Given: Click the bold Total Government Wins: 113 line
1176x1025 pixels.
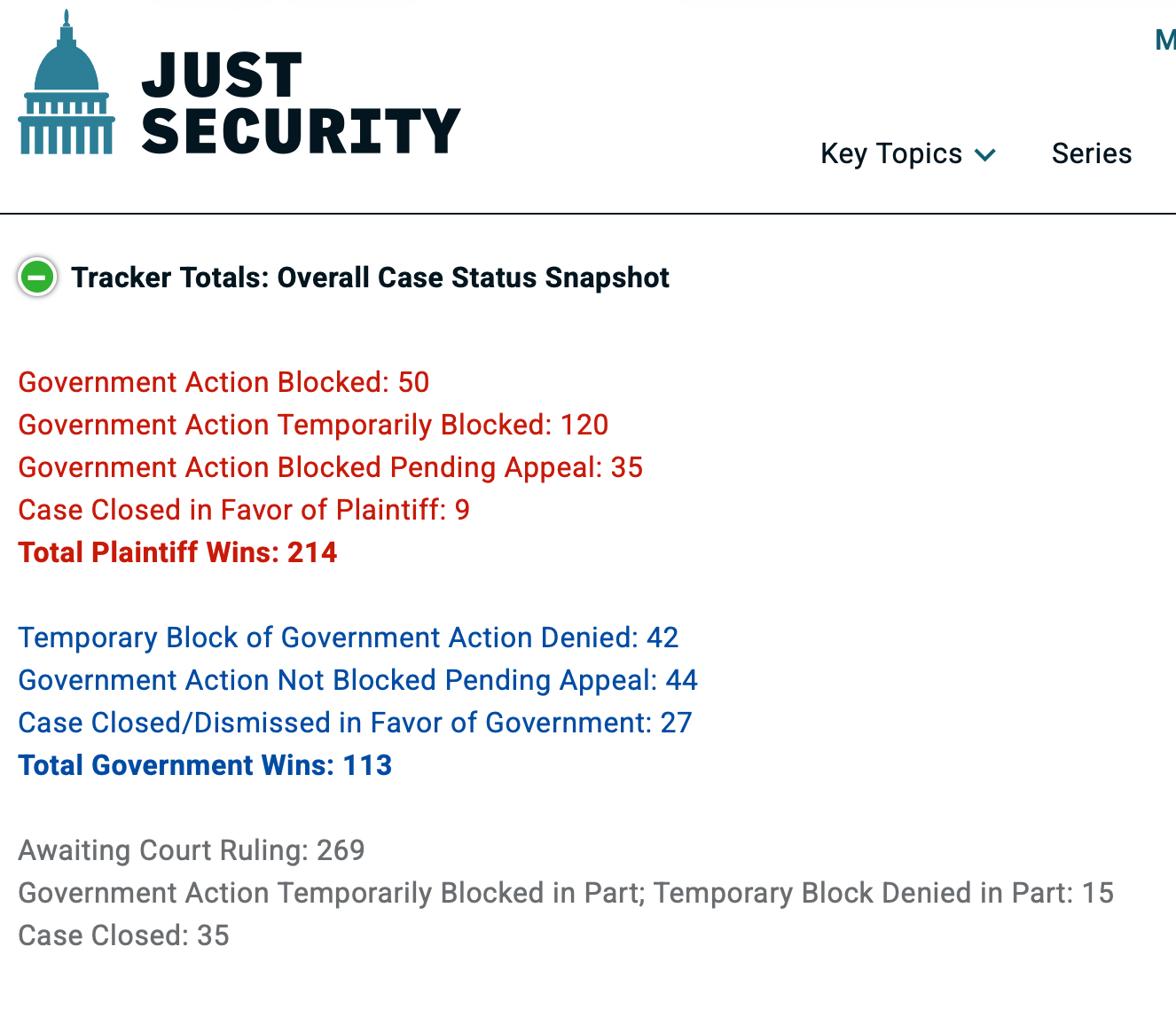Looking at the screenshot, I should click(205, 765).
